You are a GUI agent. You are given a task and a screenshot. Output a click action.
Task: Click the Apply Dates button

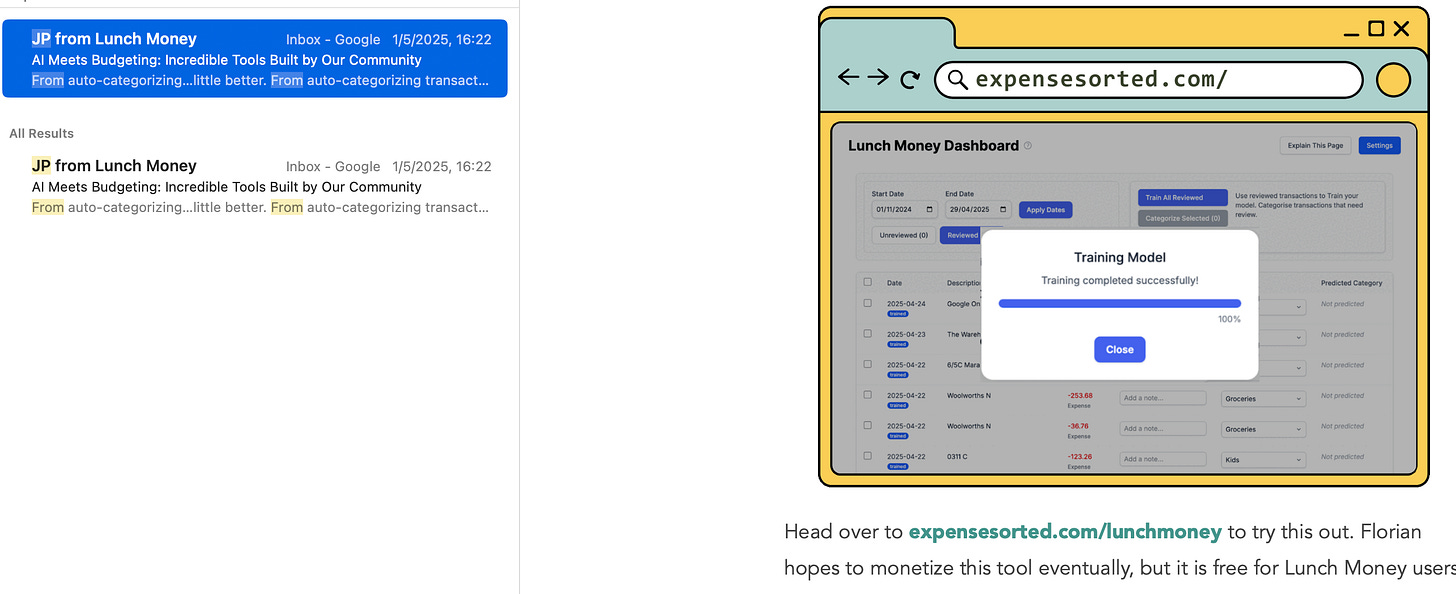coord(1045,210)
